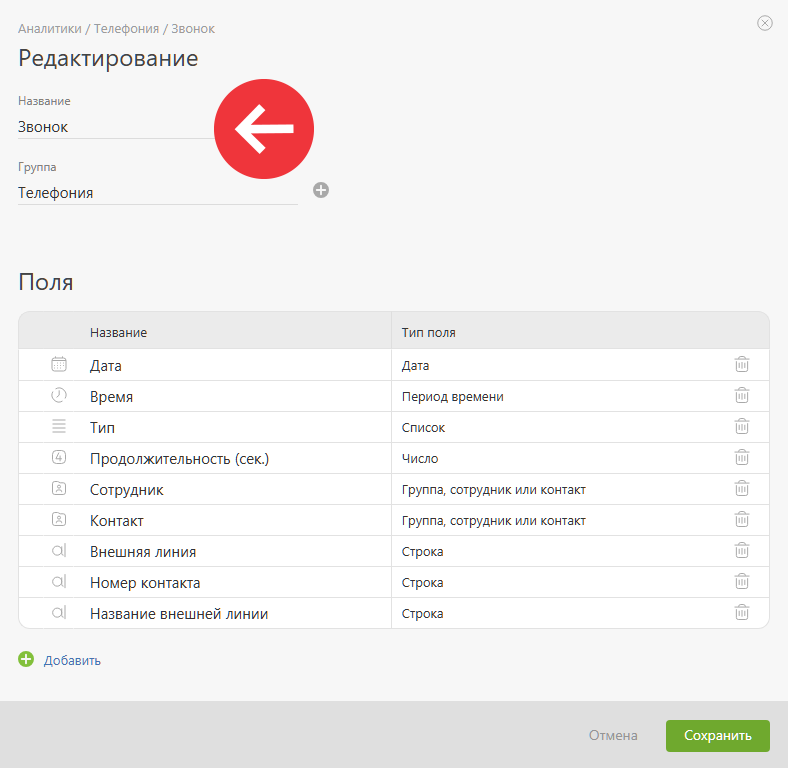
Task: Click Звонок in the breadcrumb
Action: pos(193,29)
